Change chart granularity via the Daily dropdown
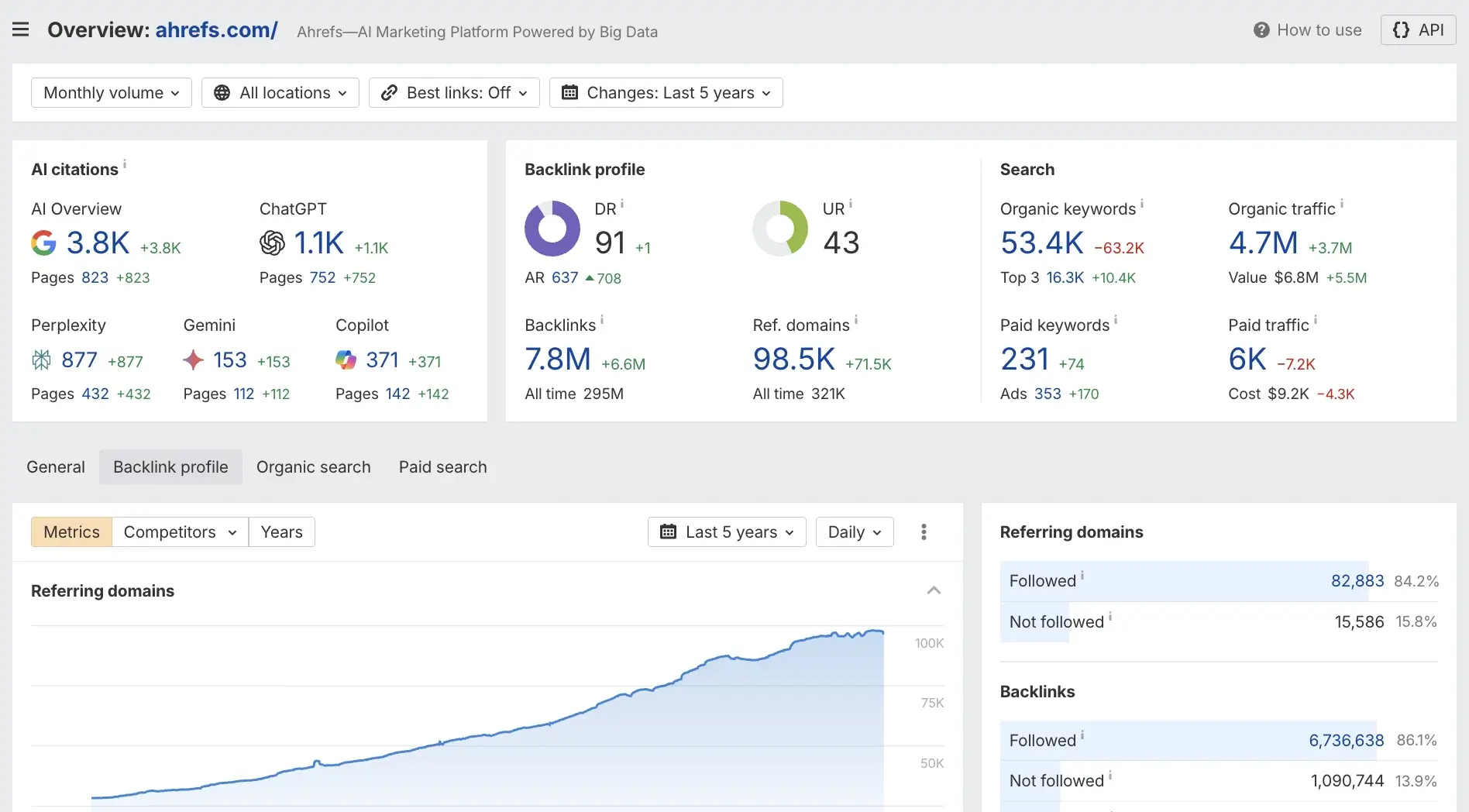The height and width of the screenshot is (812, 1469). (x=853, y=532)
